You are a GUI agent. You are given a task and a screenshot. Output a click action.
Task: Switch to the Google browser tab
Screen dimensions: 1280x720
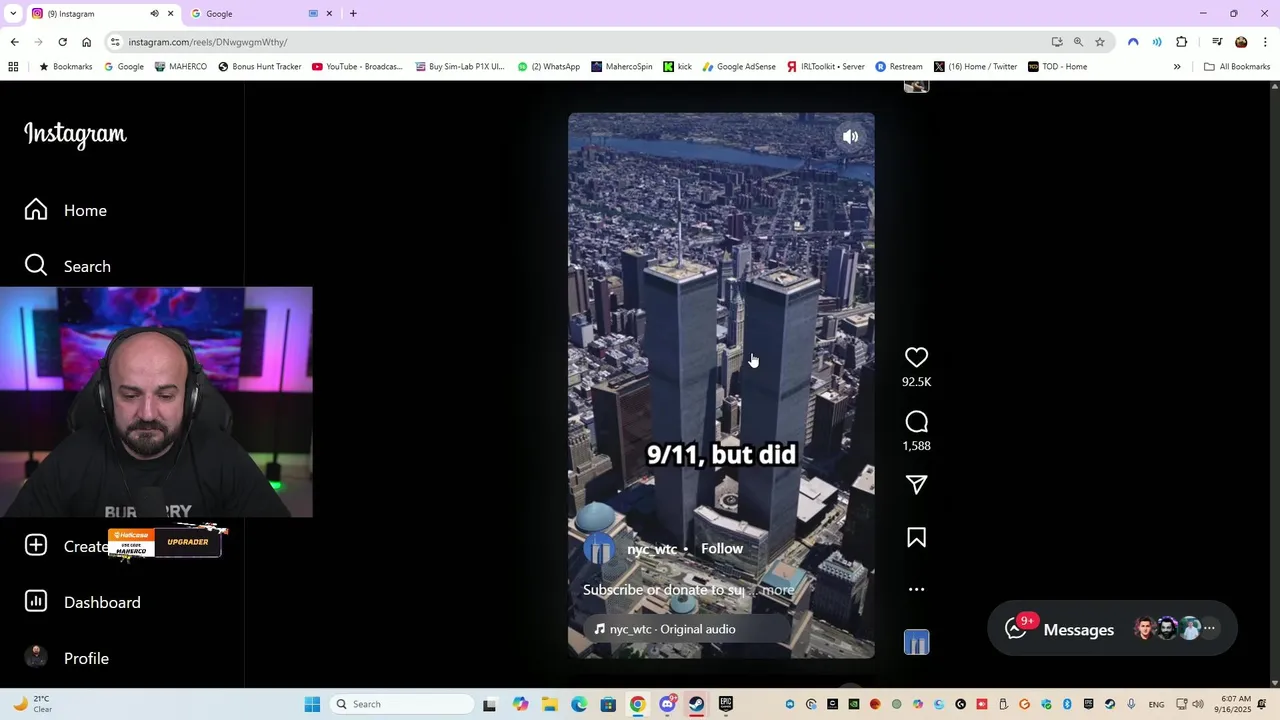pos(250,14)
